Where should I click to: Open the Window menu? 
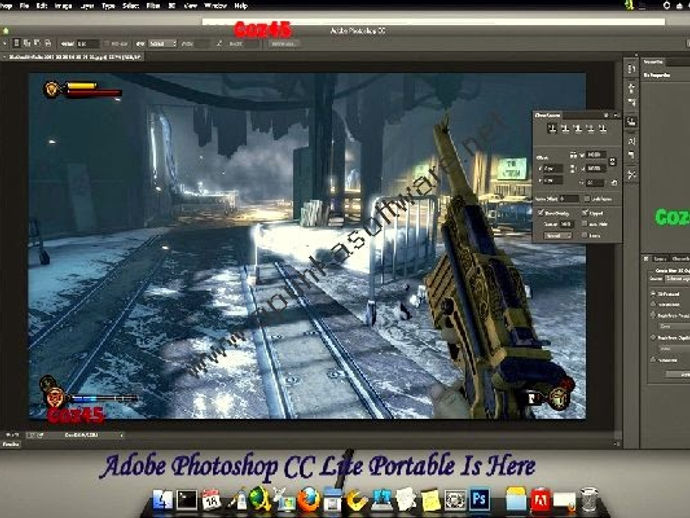(x=215, y=6)
